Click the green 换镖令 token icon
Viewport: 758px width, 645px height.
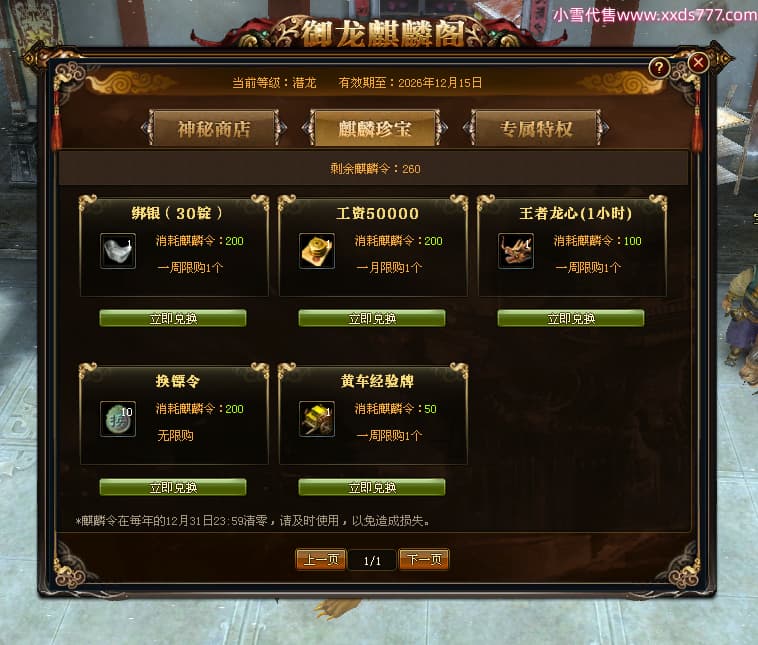118,419
